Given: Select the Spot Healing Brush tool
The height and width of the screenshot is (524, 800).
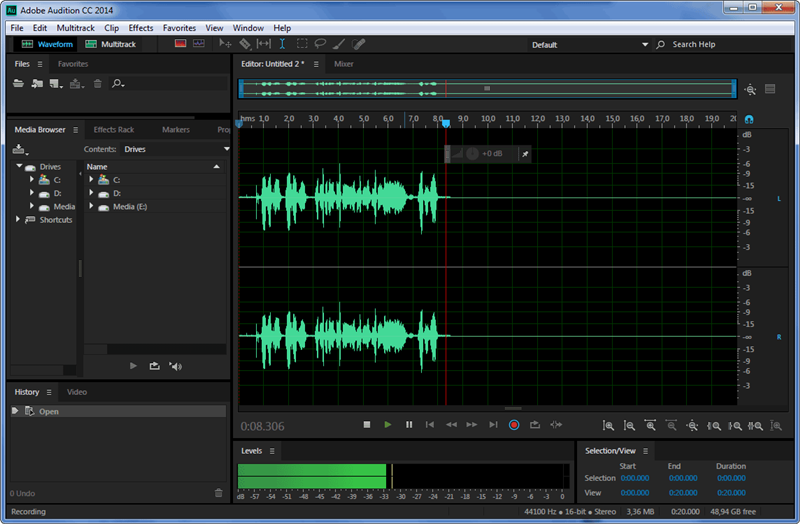Looking at the screenshot, I should tap(359, 44).
